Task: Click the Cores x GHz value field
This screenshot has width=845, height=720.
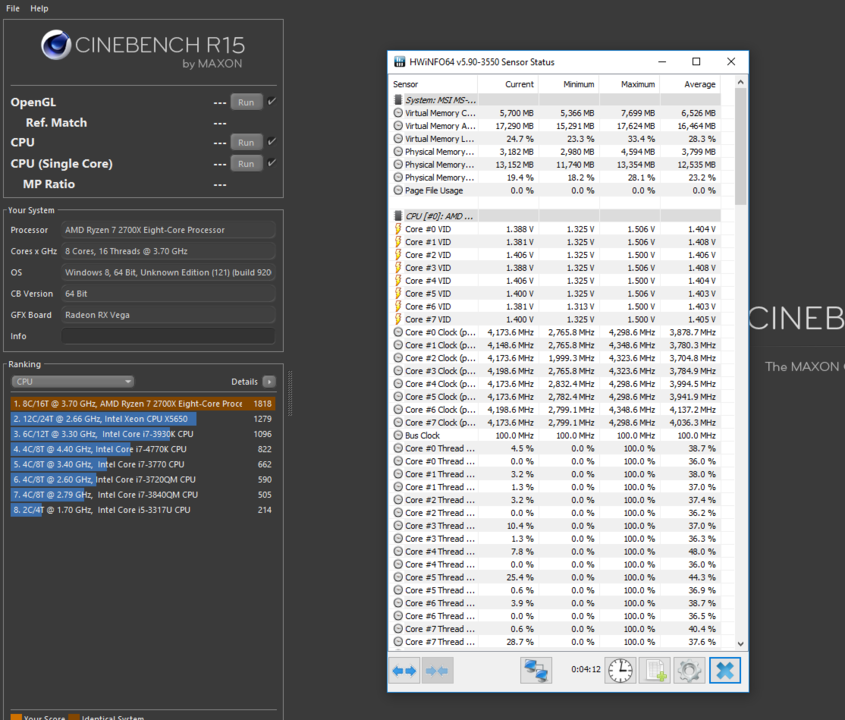Action: tap(168, 251)
